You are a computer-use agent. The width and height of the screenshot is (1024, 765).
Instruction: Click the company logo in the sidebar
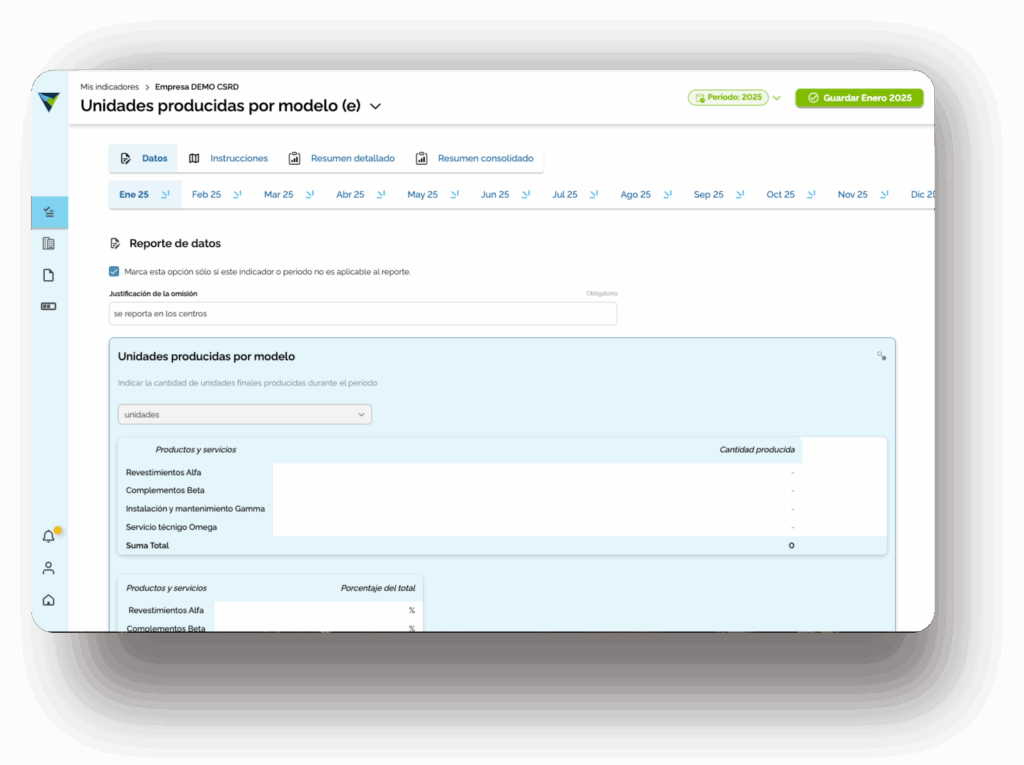click(49, 102)
